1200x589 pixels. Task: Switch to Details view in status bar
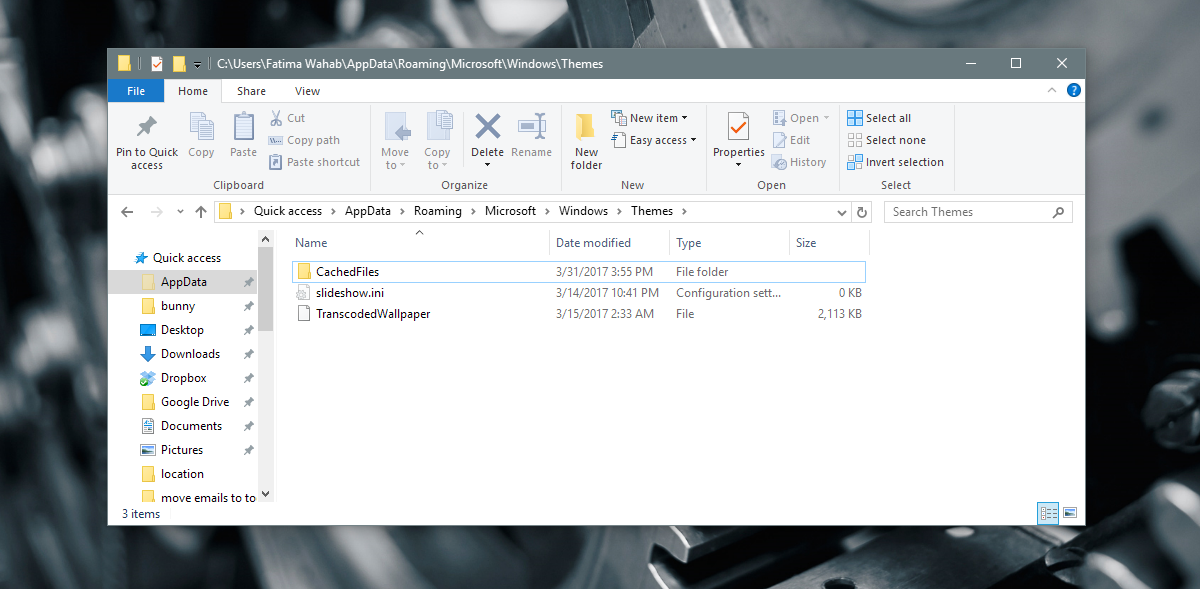click(x=1049, y=513)
